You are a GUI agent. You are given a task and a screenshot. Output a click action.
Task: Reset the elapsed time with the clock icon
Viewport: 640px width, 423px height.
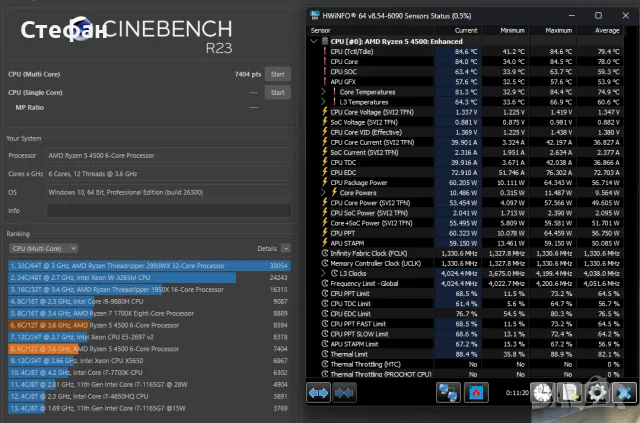[x=542, y=393]
